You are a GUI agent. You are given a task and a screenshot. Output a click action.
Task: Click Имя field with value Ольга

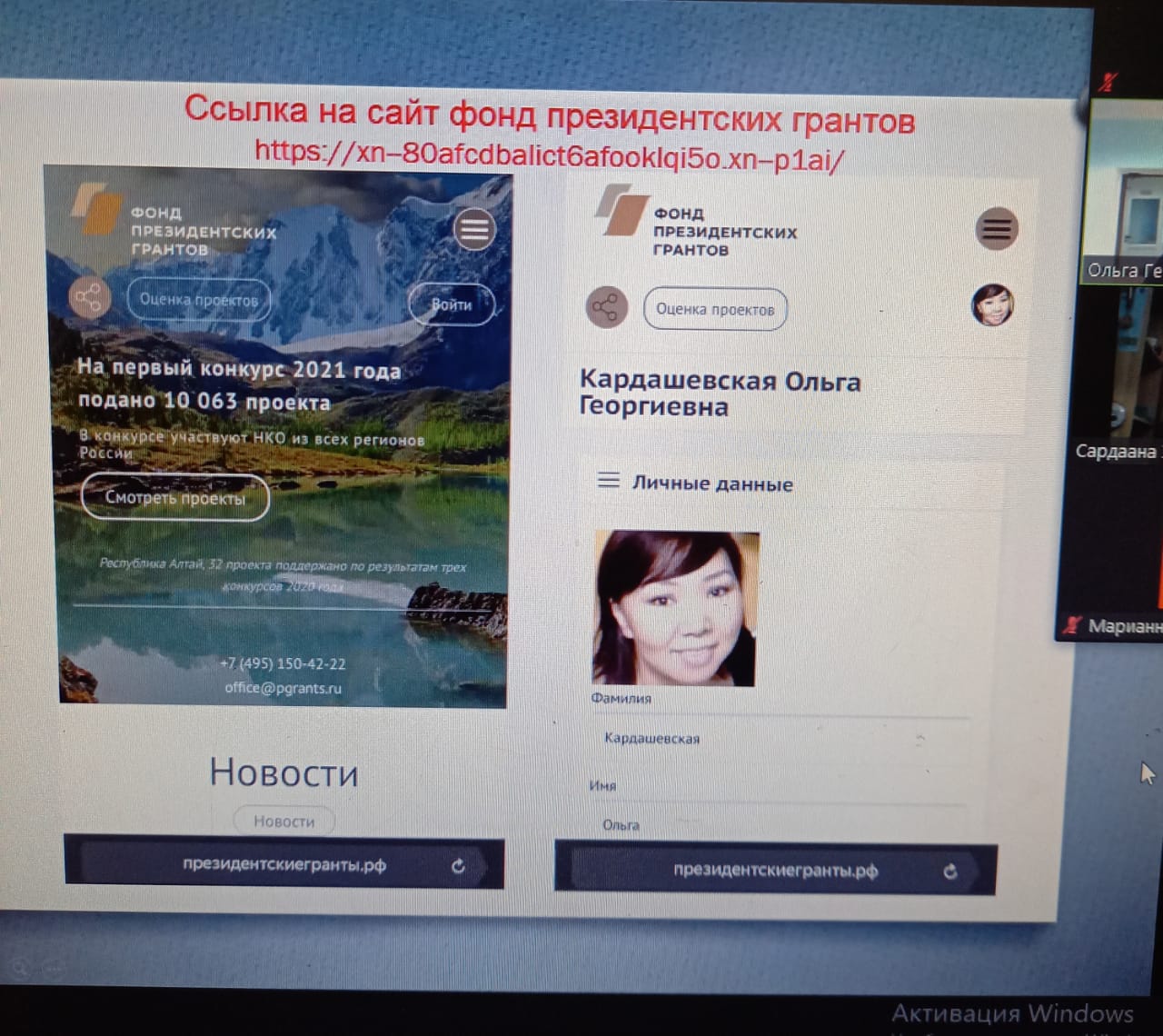pos(780,825)
